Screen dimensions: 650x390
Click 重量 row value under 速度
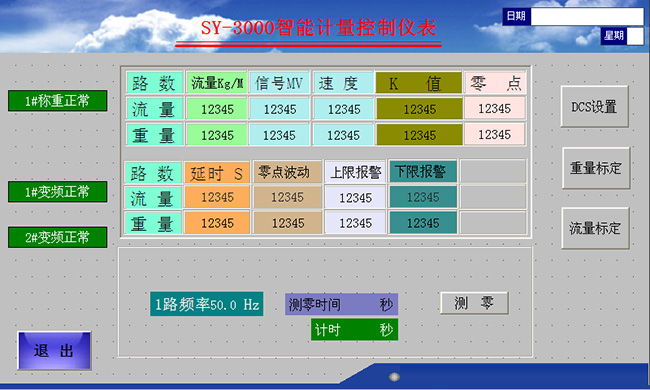tap(343, 135)
